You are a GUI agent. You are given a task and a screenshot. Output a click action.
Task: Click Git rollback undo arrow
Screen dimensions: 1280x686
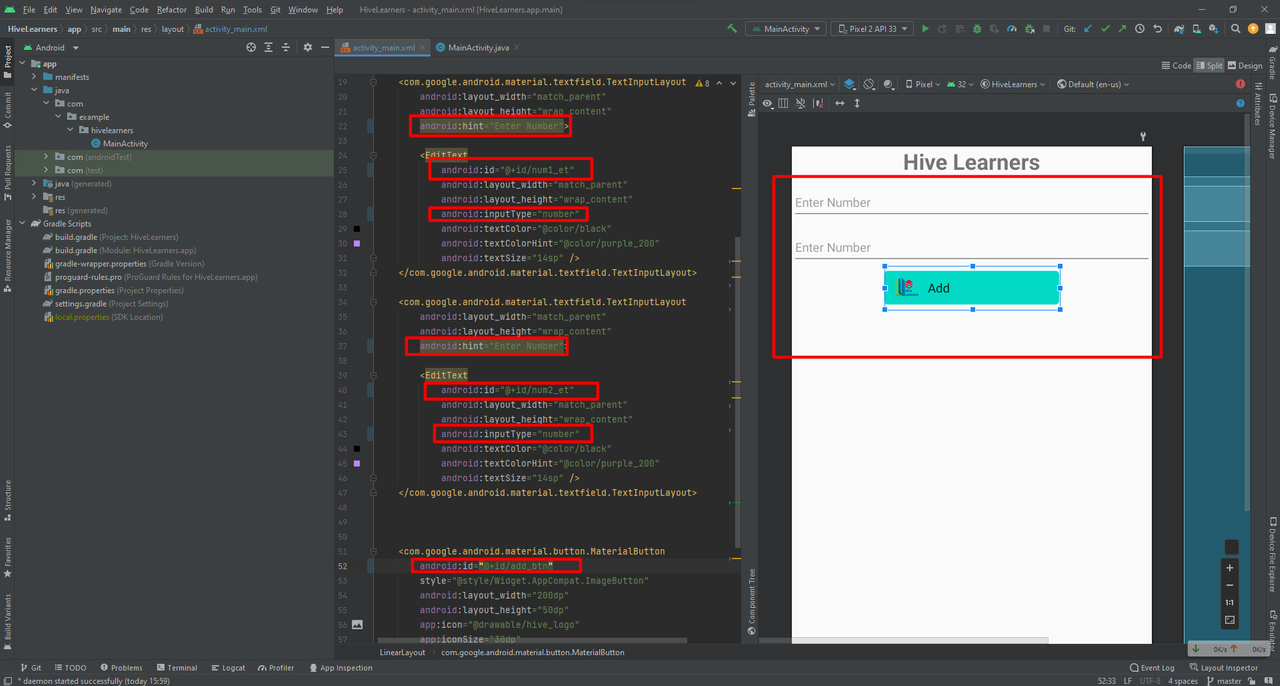(1158, 29)
